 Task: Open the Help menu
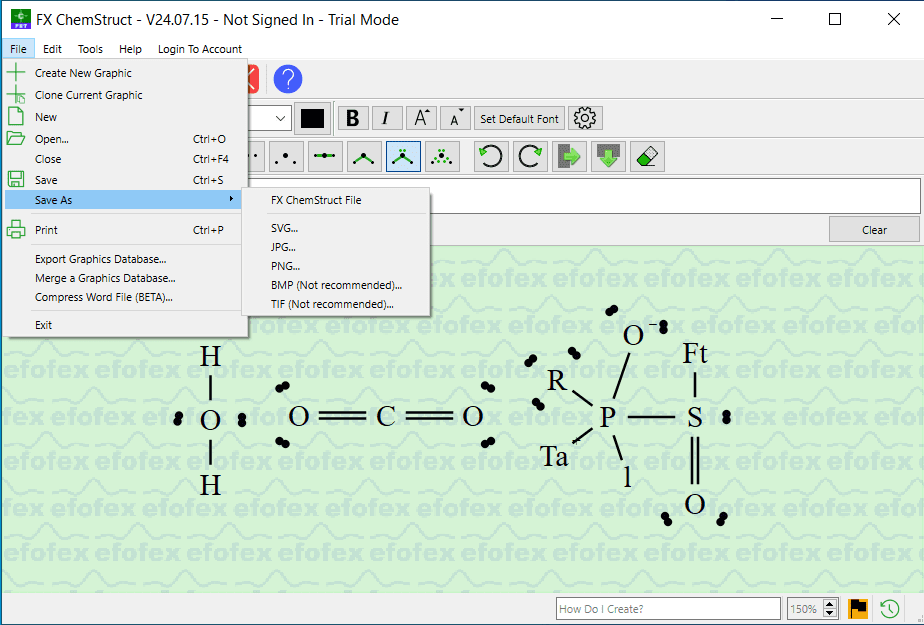click(x=130, y=49)
